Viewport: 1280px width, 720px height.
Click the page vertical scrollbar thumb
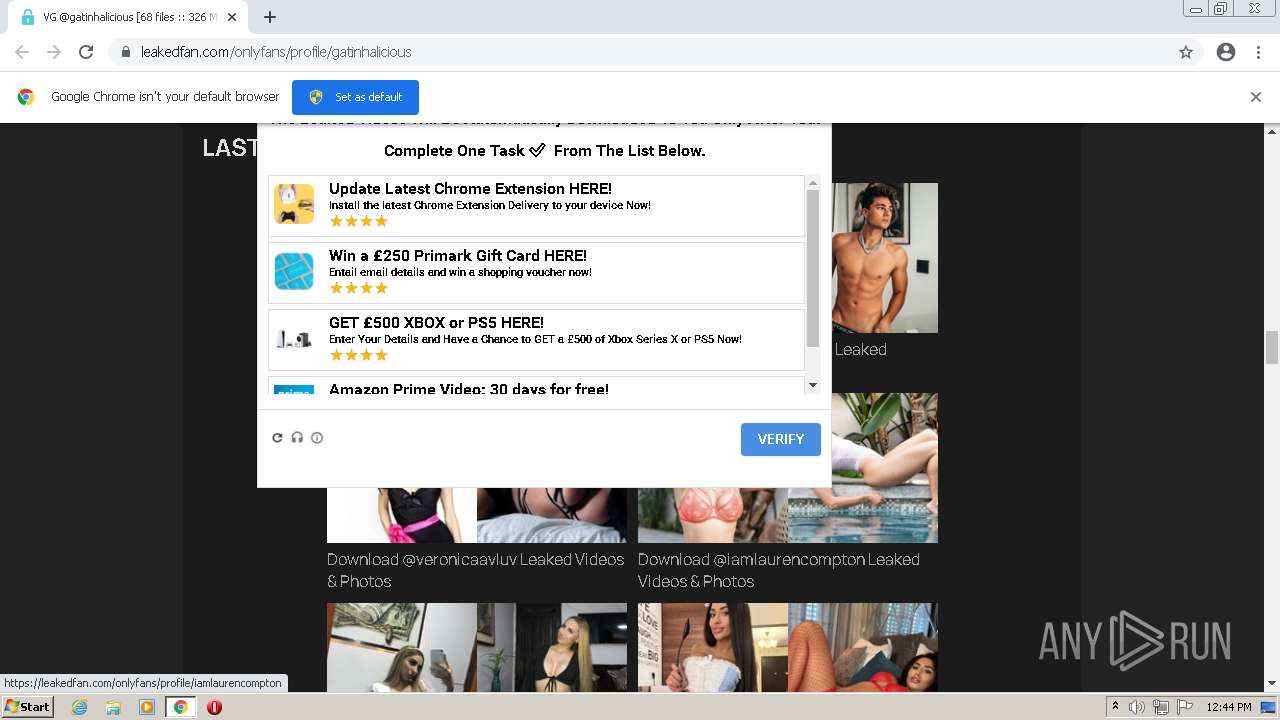pyautogui.click(x=1272, y=348)
